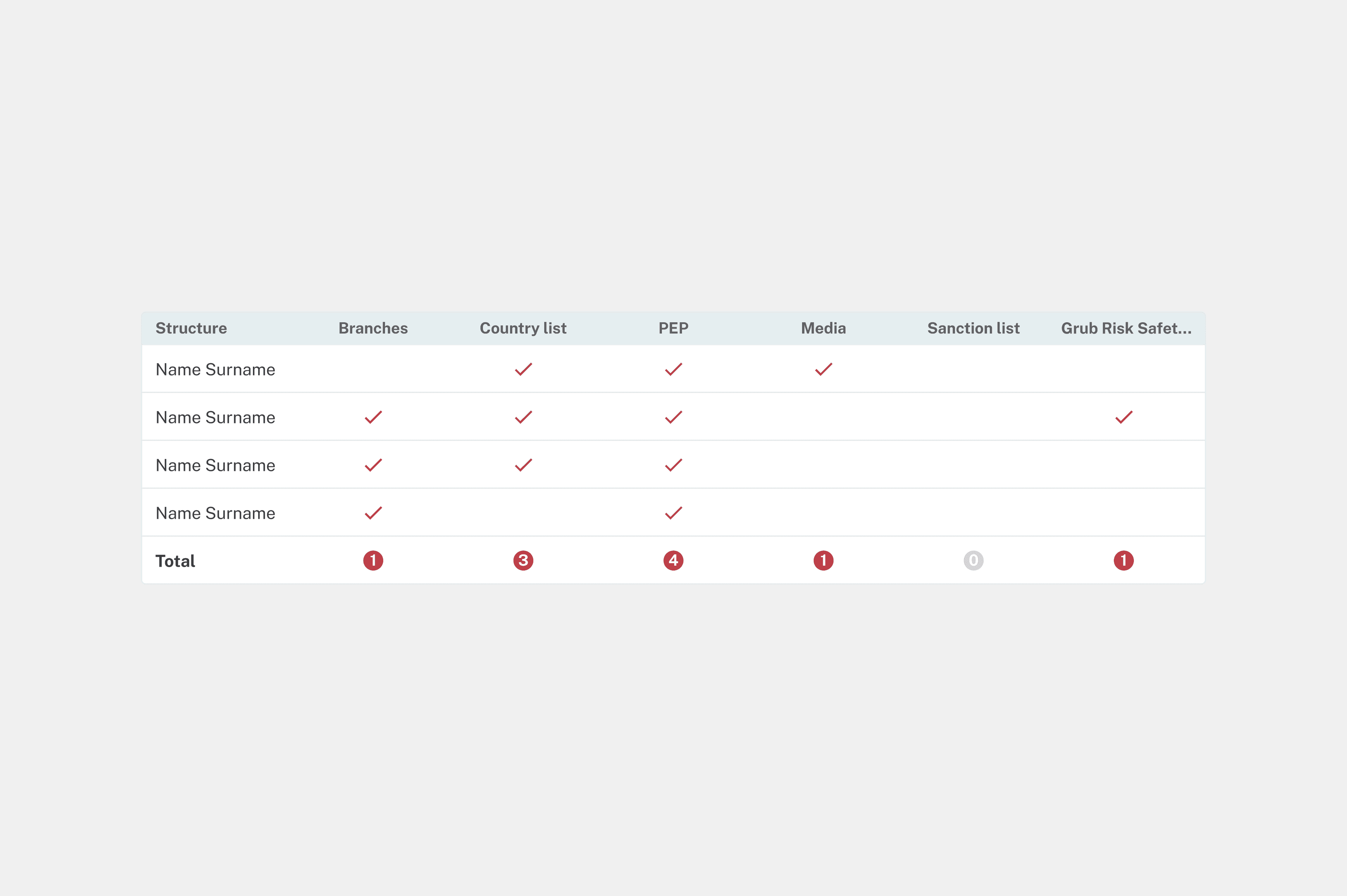Click the Branches checkmark in second row

[x=373, y=417]
